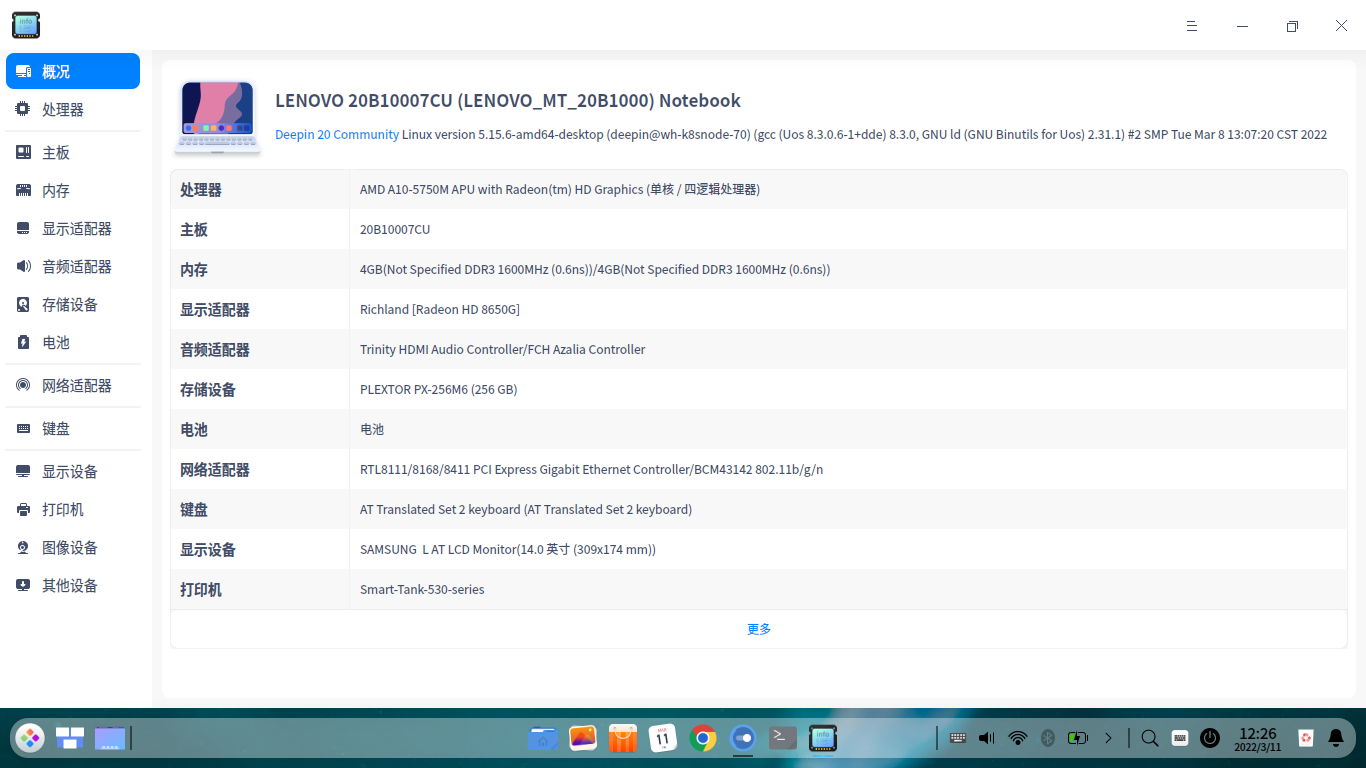Click the 12:26 clock in the dock
This screenshot has height=768, width=1366.
1258,739
